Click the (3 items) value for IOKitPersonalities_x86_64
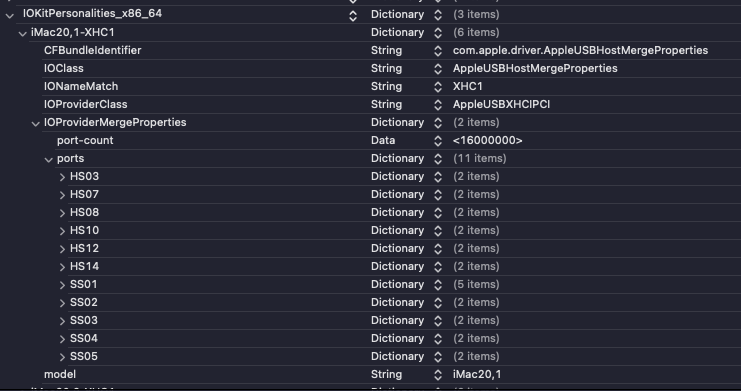The height and width of the screenshot is (391, 741). [x=476, y=14]
